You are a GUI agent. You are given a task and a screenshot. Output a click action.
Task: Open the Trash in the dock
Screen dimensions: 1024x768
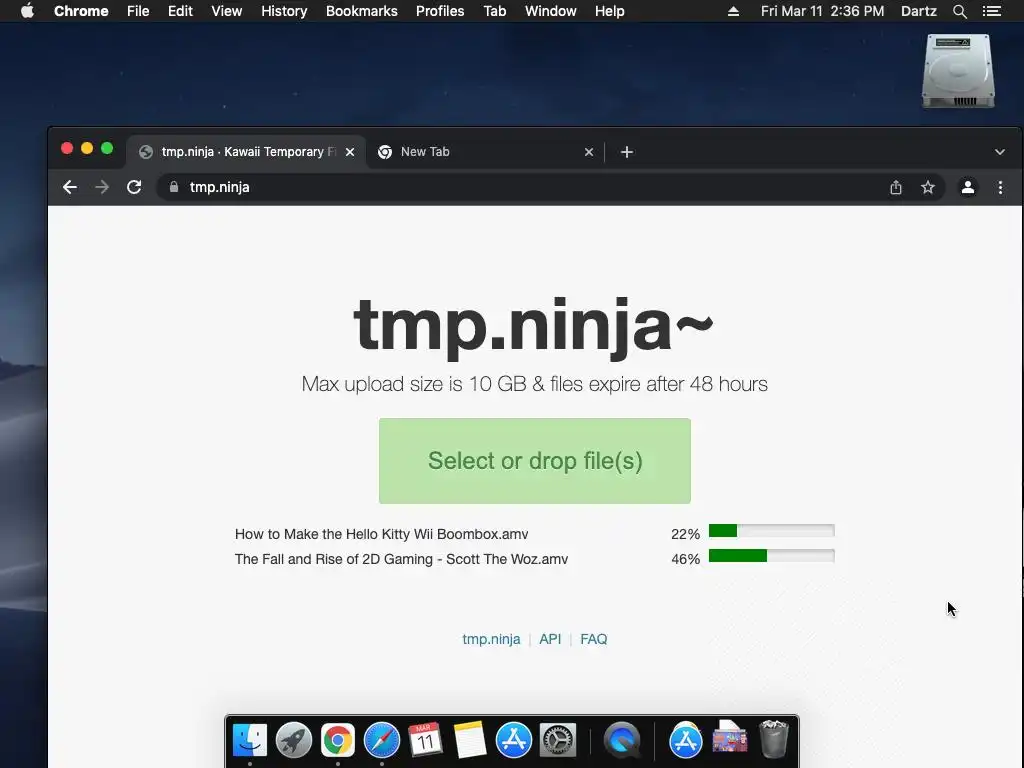(774, 739)
